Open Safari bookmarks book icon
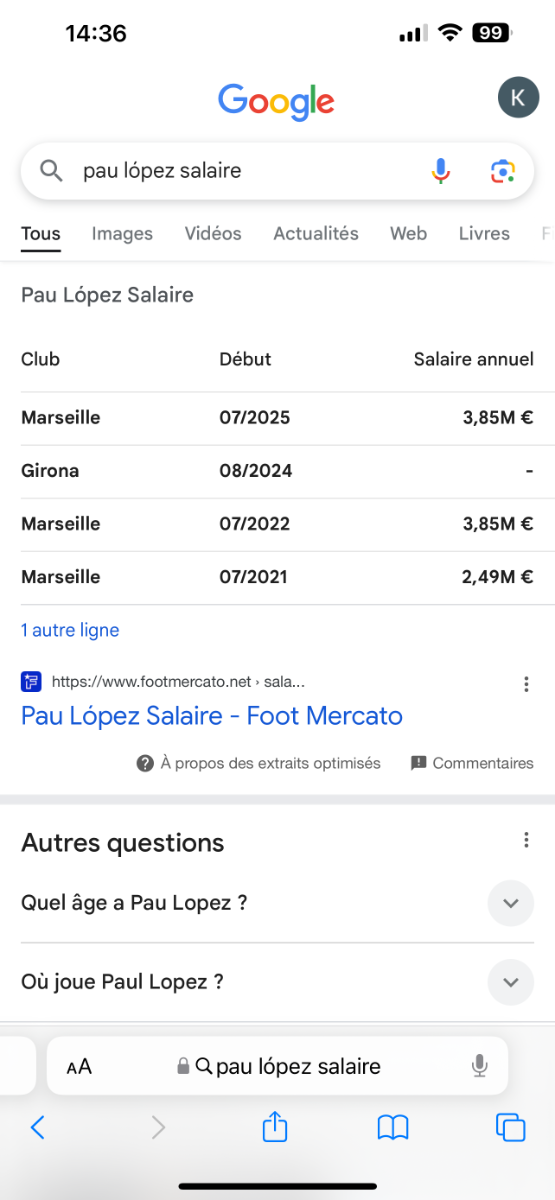This screenshot has height=1200, width=555. pos(393,1128)
